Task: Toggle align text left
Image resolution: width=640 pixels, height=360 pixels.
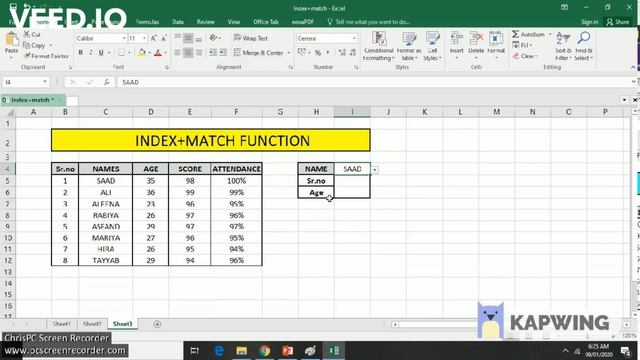Action: tap(178, 53)
